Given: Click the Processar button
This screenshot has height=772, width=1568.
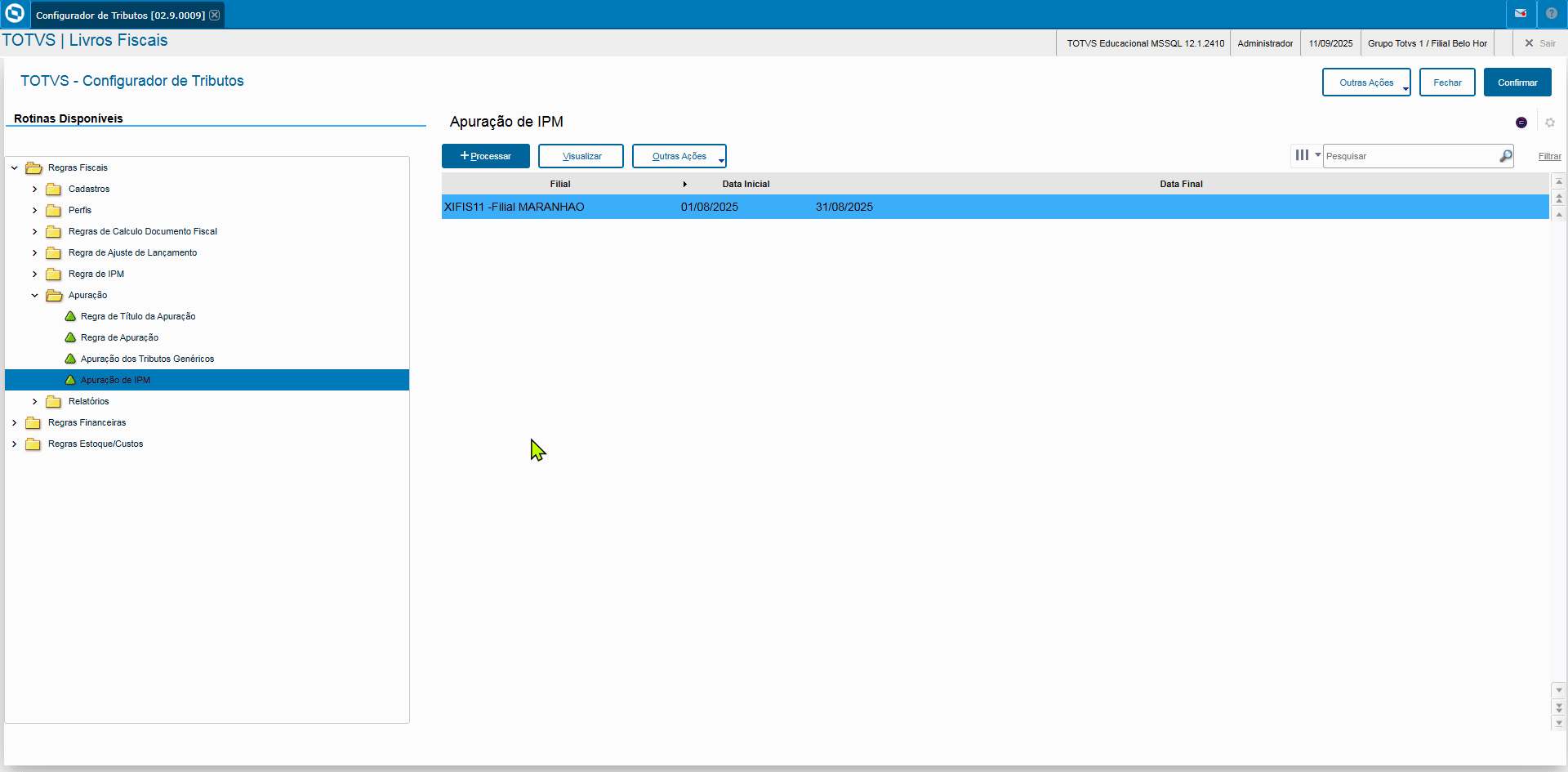Looking at the screenshot, I should [x=486, y=156].
